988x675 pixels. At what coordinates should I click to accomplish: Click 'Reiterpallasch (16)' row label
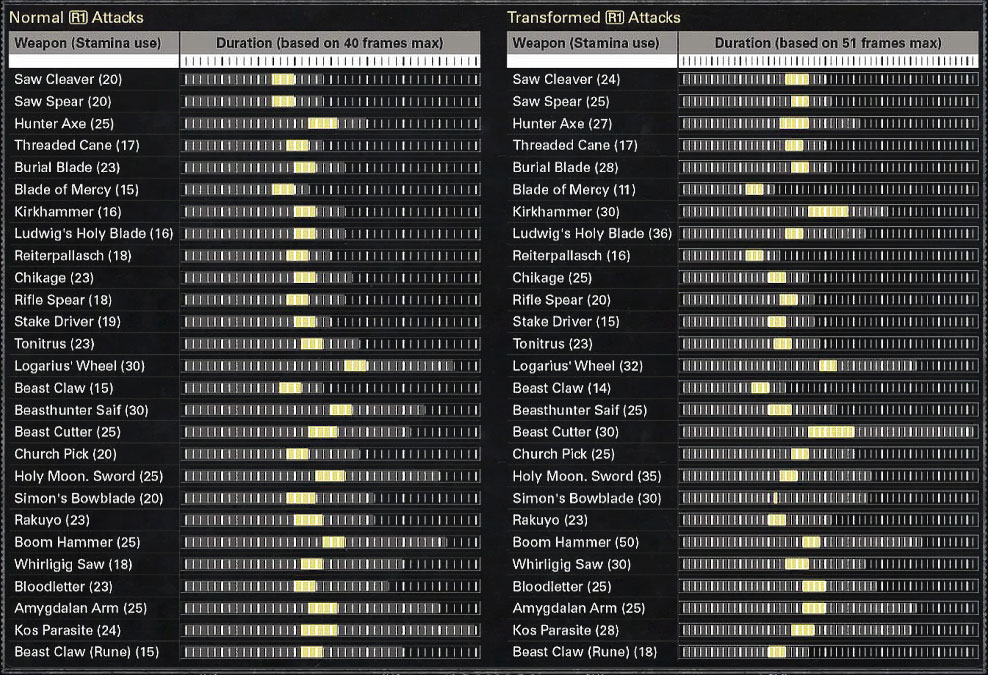coord(572,256)
